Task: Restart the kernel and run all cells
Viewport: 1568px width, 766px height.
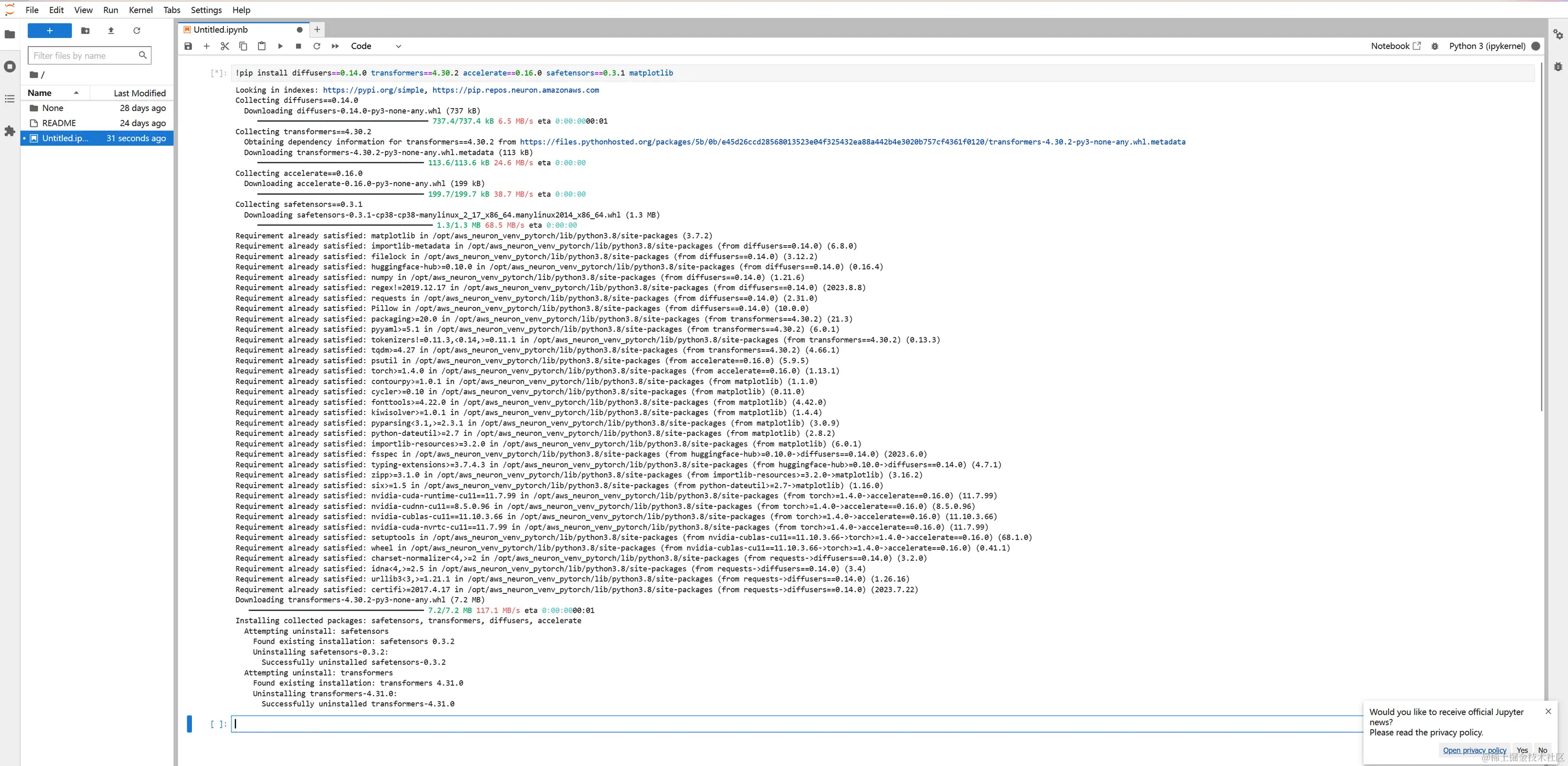Action: pyautogui.click(x=335, y=46)
